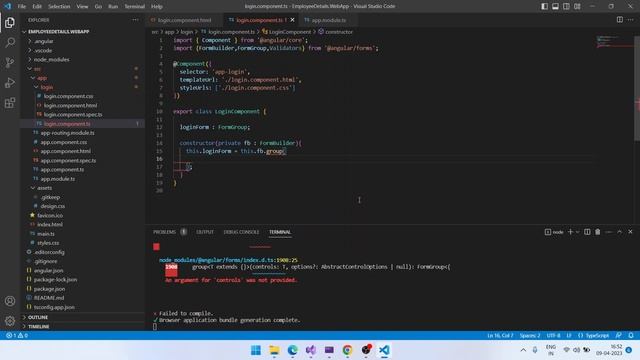Maximize the panel size chevron

point(620,232)
